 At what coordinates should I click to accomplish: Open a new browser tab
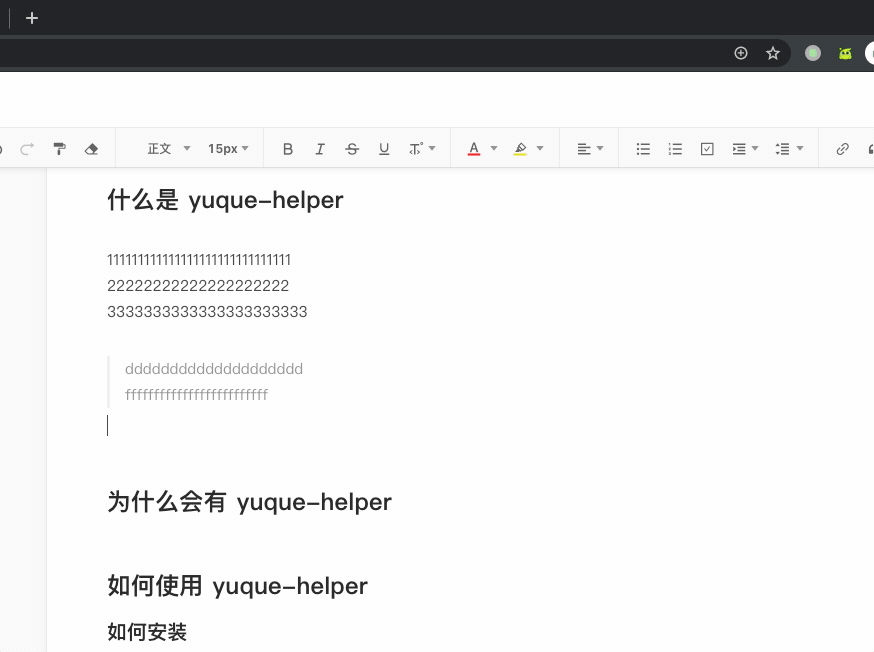pos(31,17)
